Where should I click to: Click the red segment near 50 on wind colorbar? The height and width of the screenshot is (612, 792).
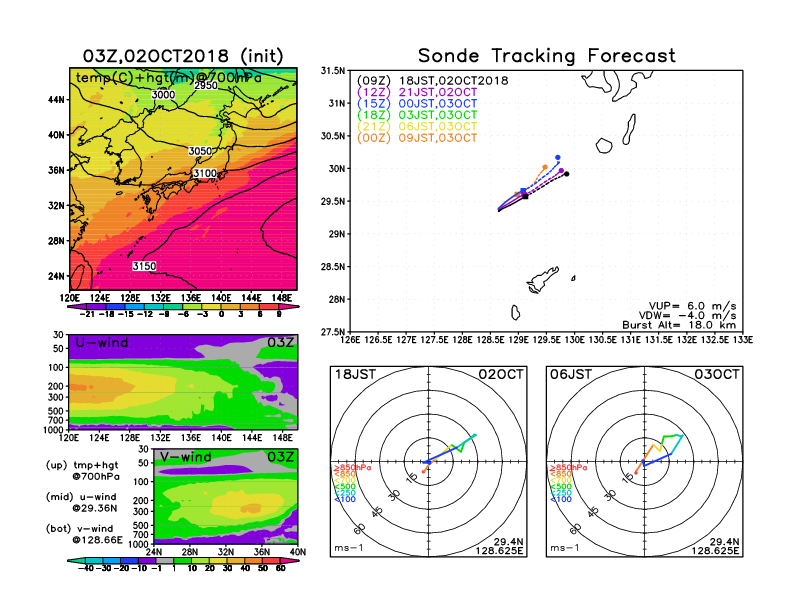click(270, 560)
